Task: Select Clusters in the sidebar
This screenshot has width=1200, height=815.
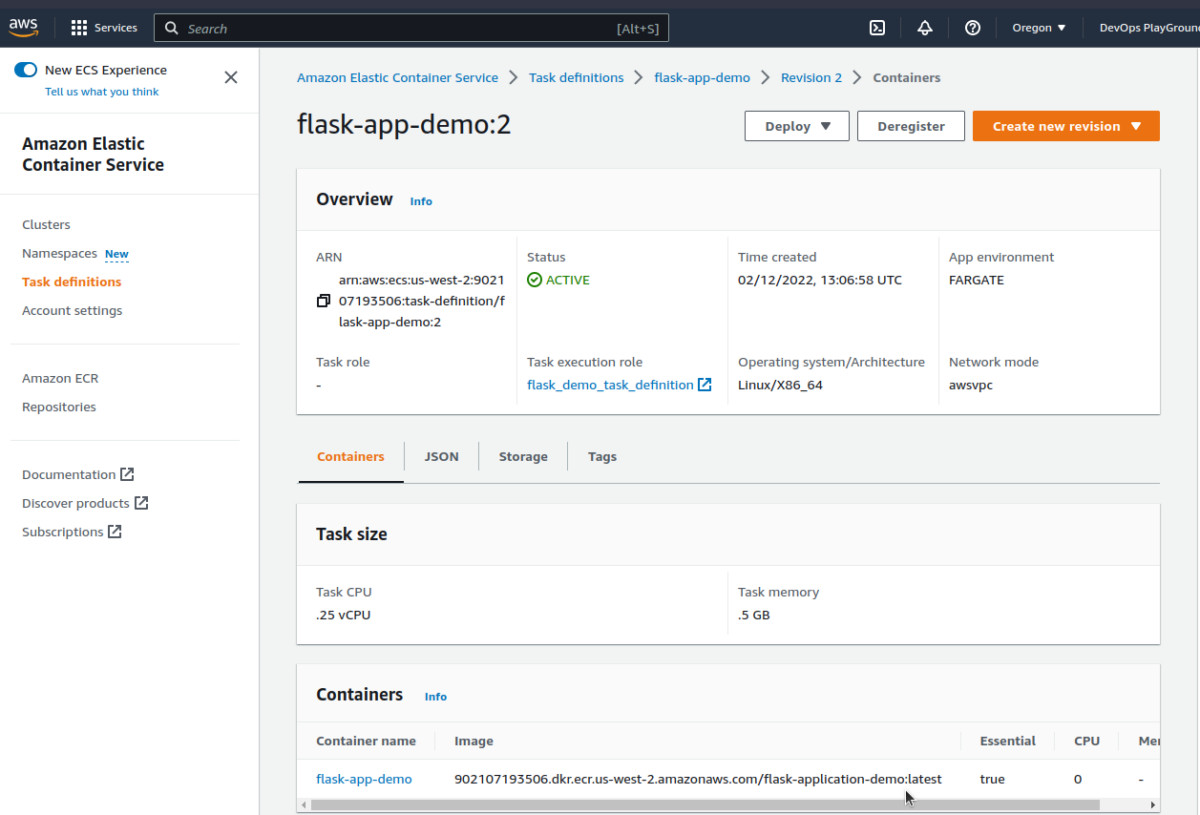Action: click(46, 225)
